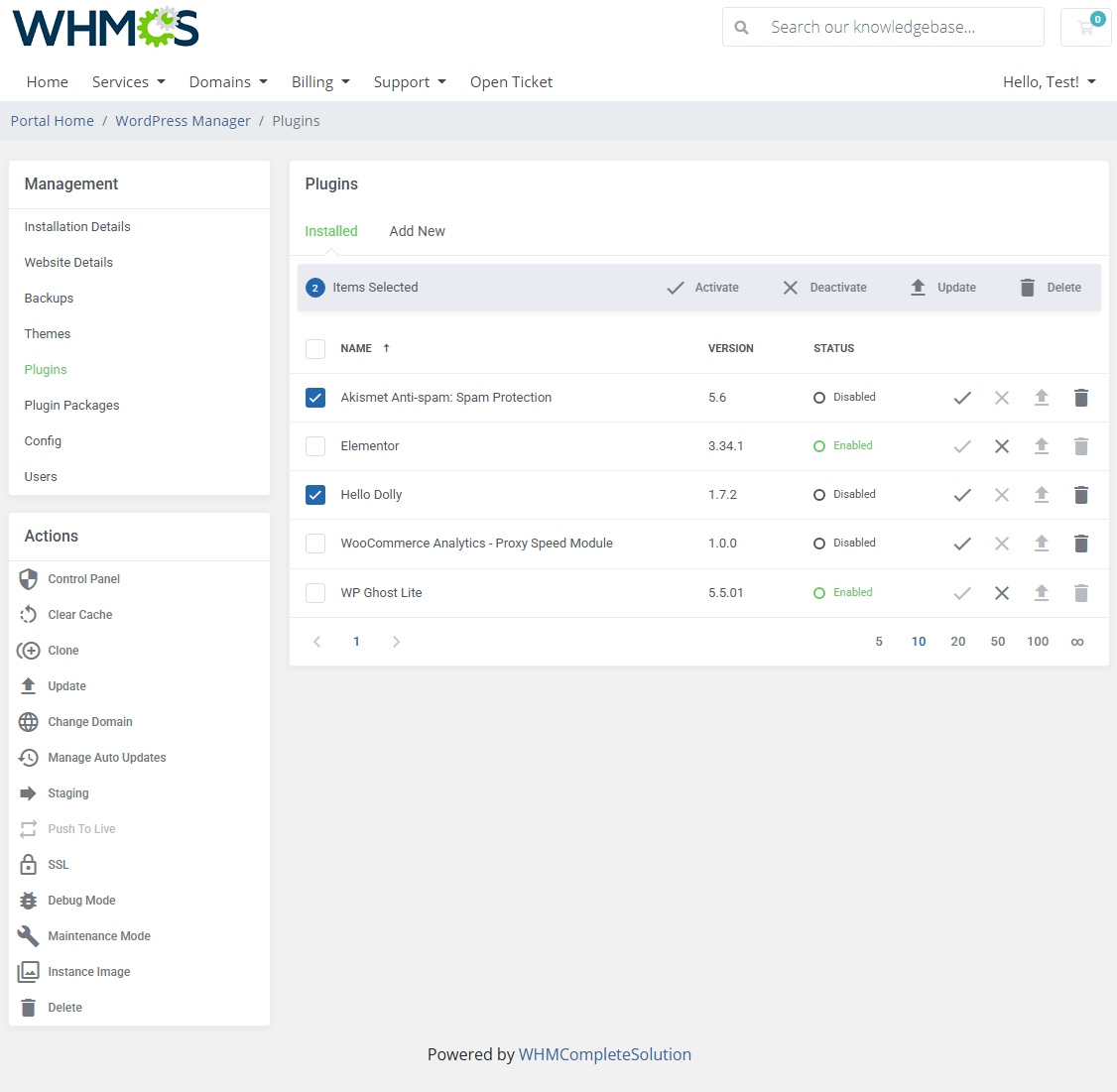Activate the Akismet plugin using its row checkmark icon
1117x1092 pixels.
coord(961,397)
